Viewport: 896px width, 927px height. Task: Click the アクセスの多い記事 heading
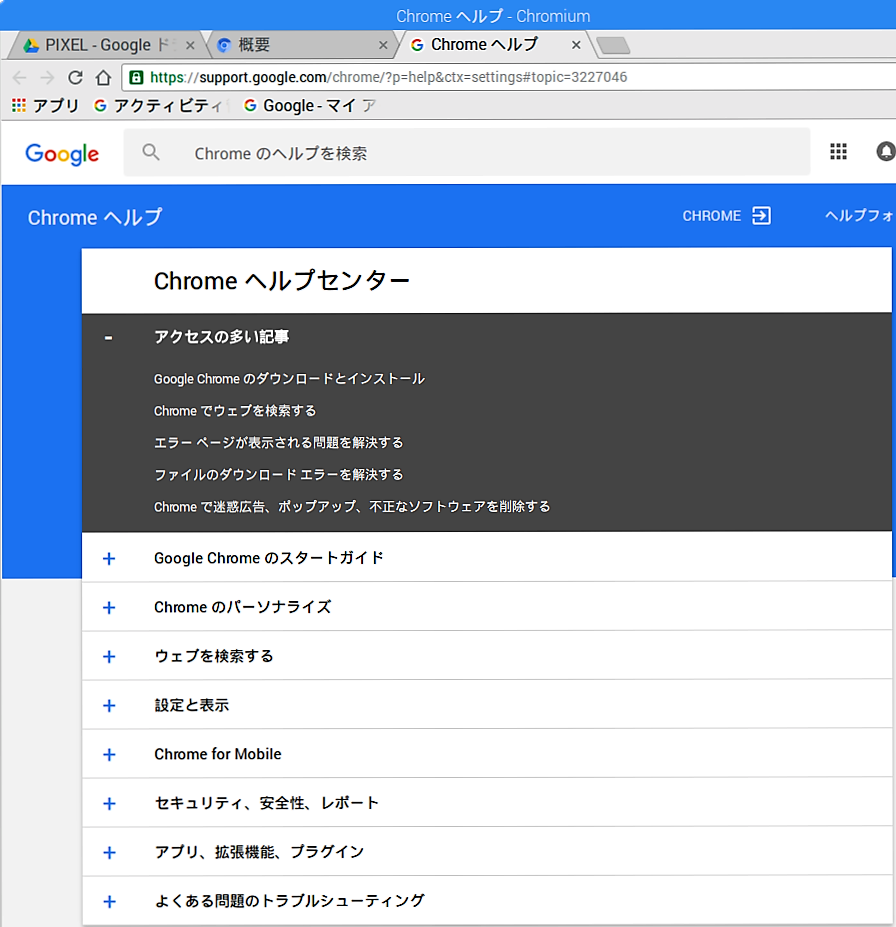[222, 337]
